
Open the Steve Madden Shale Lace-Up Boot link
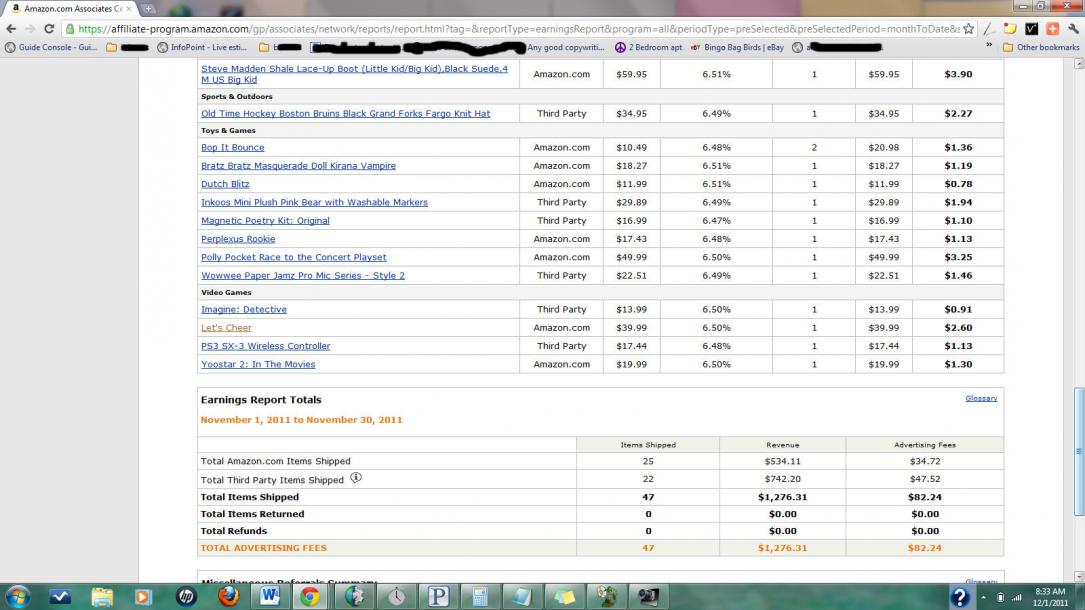coord(354,74)
